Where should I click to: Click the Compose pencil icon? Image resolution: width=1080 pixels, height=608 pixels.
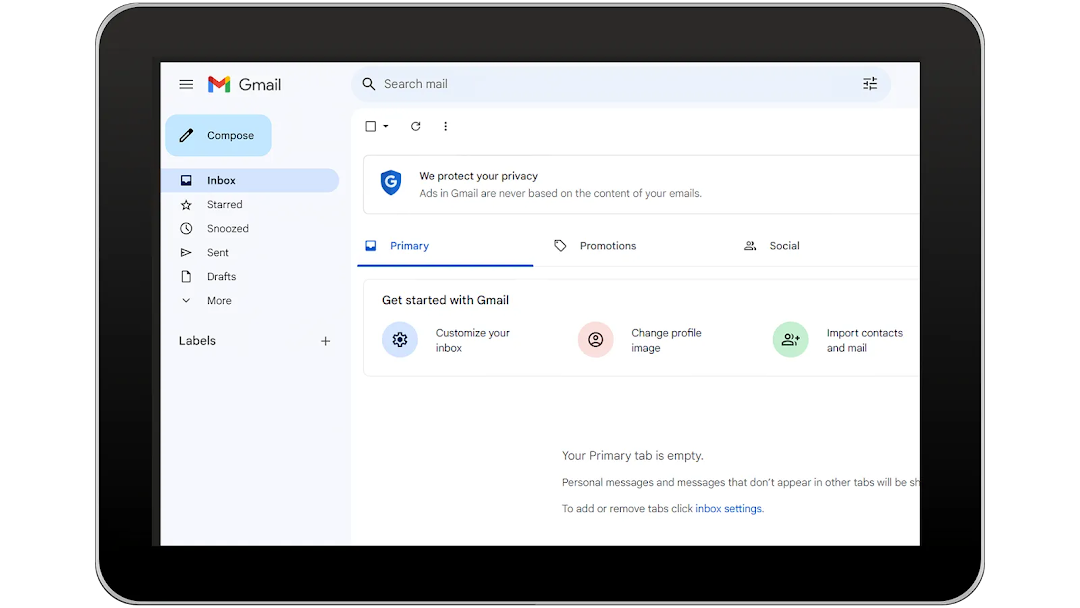(x=186, y=135)
